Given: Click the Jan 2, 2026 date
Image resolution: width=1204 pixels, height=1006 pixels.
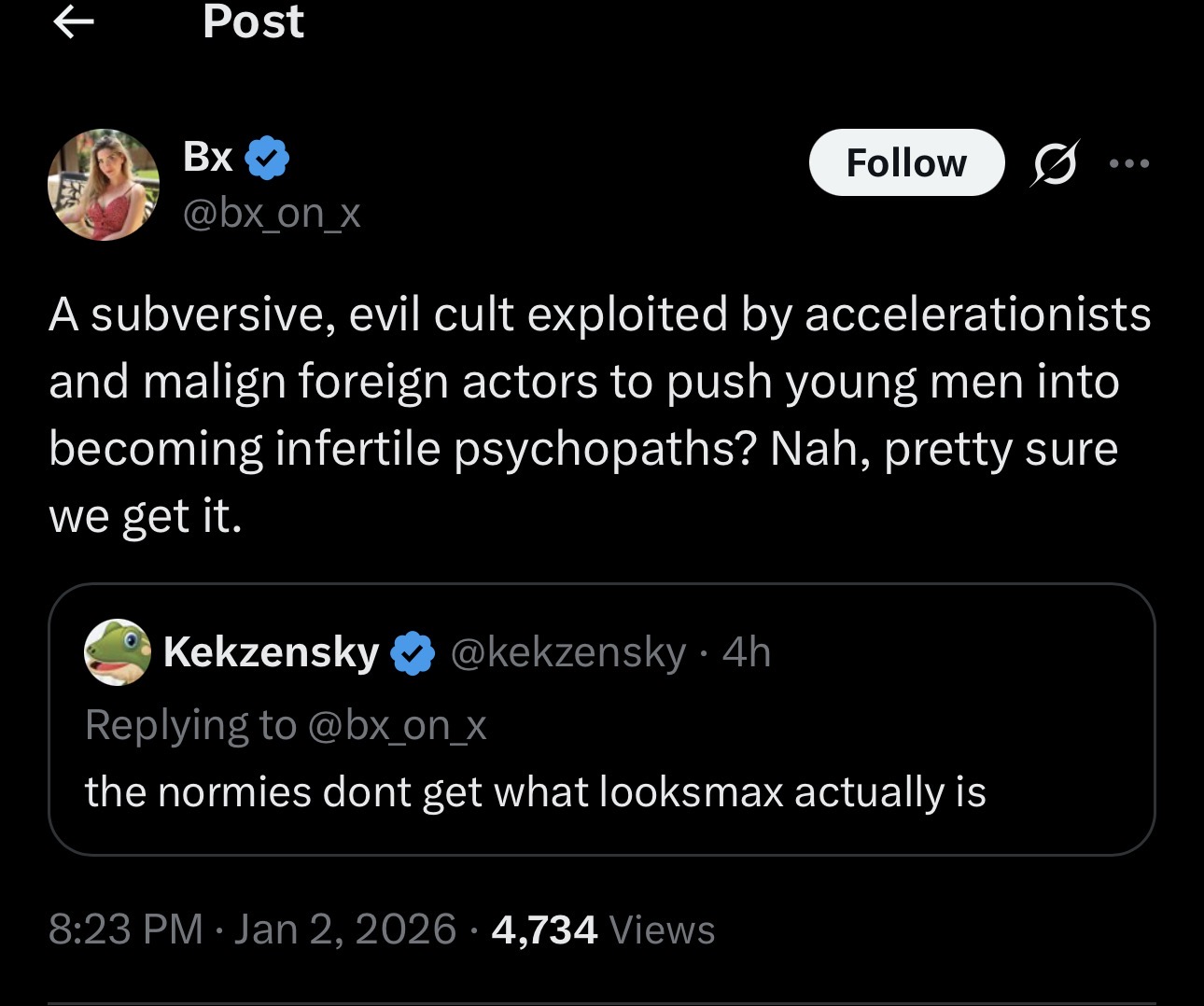Looking at the screenshot, I should coord(345,929).
